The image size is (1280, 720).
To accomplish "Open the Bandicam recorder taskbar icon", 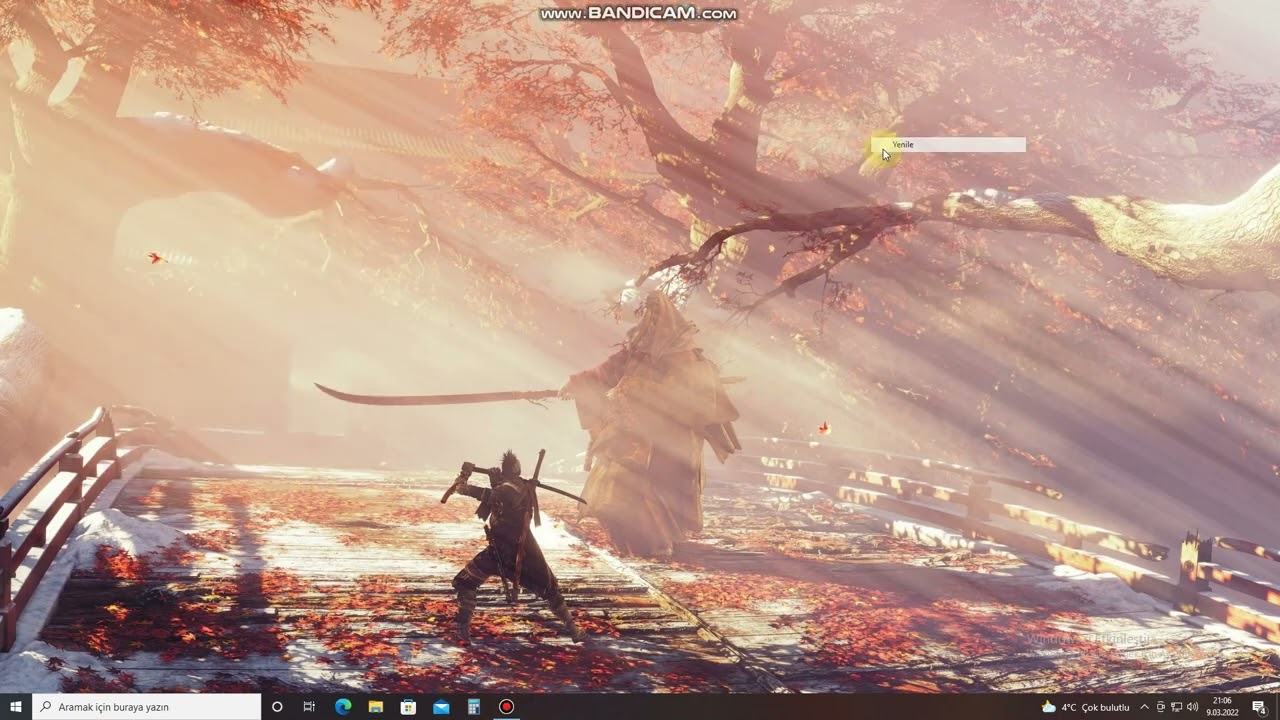I will (x=506, y=707).
